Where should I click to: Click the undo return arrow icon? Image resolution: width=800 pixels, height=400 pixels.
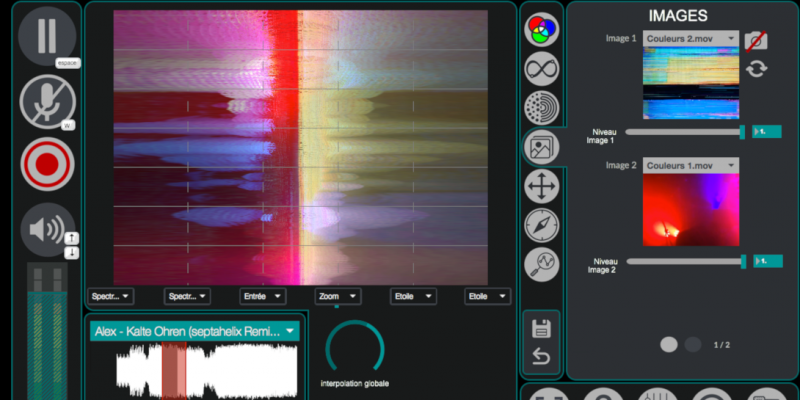[541, 355]
